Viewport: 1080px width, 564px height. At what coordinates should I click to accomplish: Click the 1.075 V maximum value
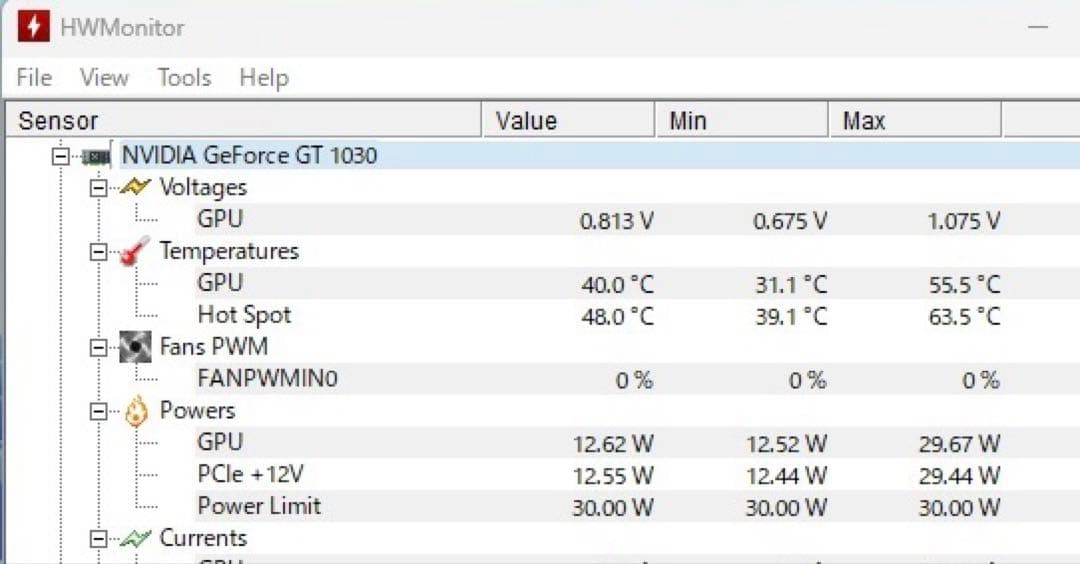coord(964,221)
